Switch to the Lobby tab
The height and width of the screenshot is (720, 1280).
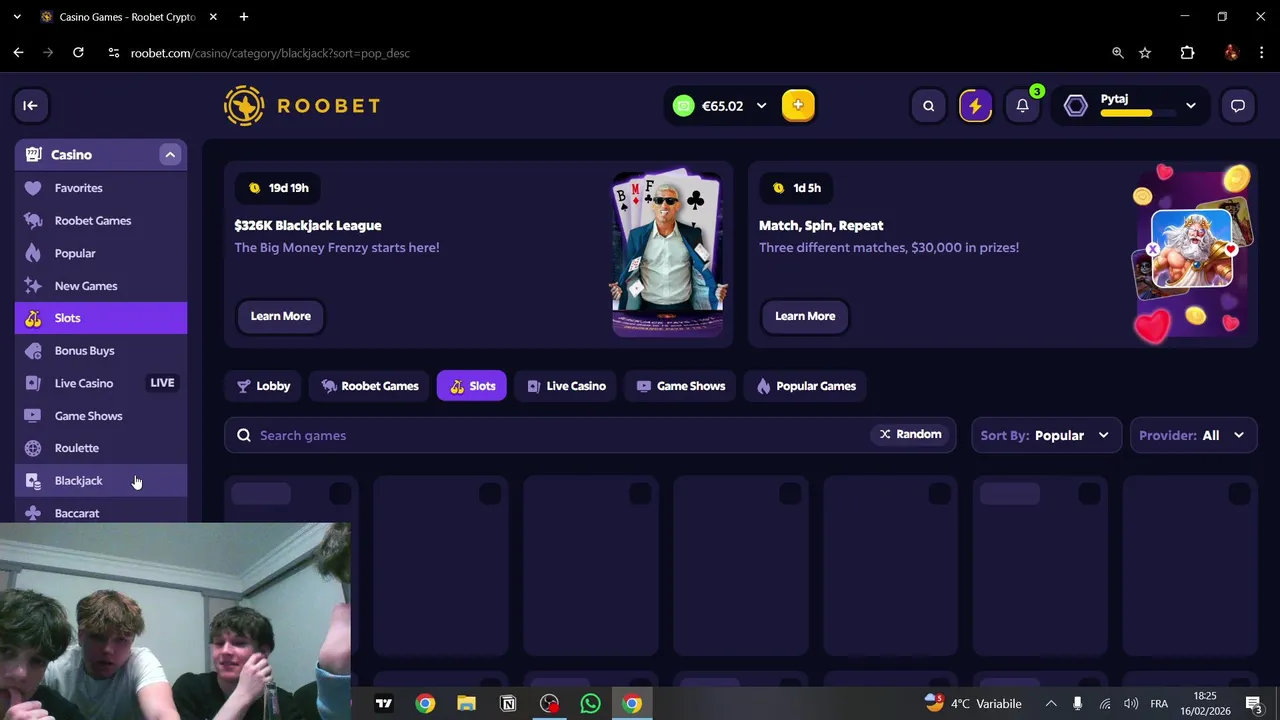pyautogui.click(x=263, y=386)
